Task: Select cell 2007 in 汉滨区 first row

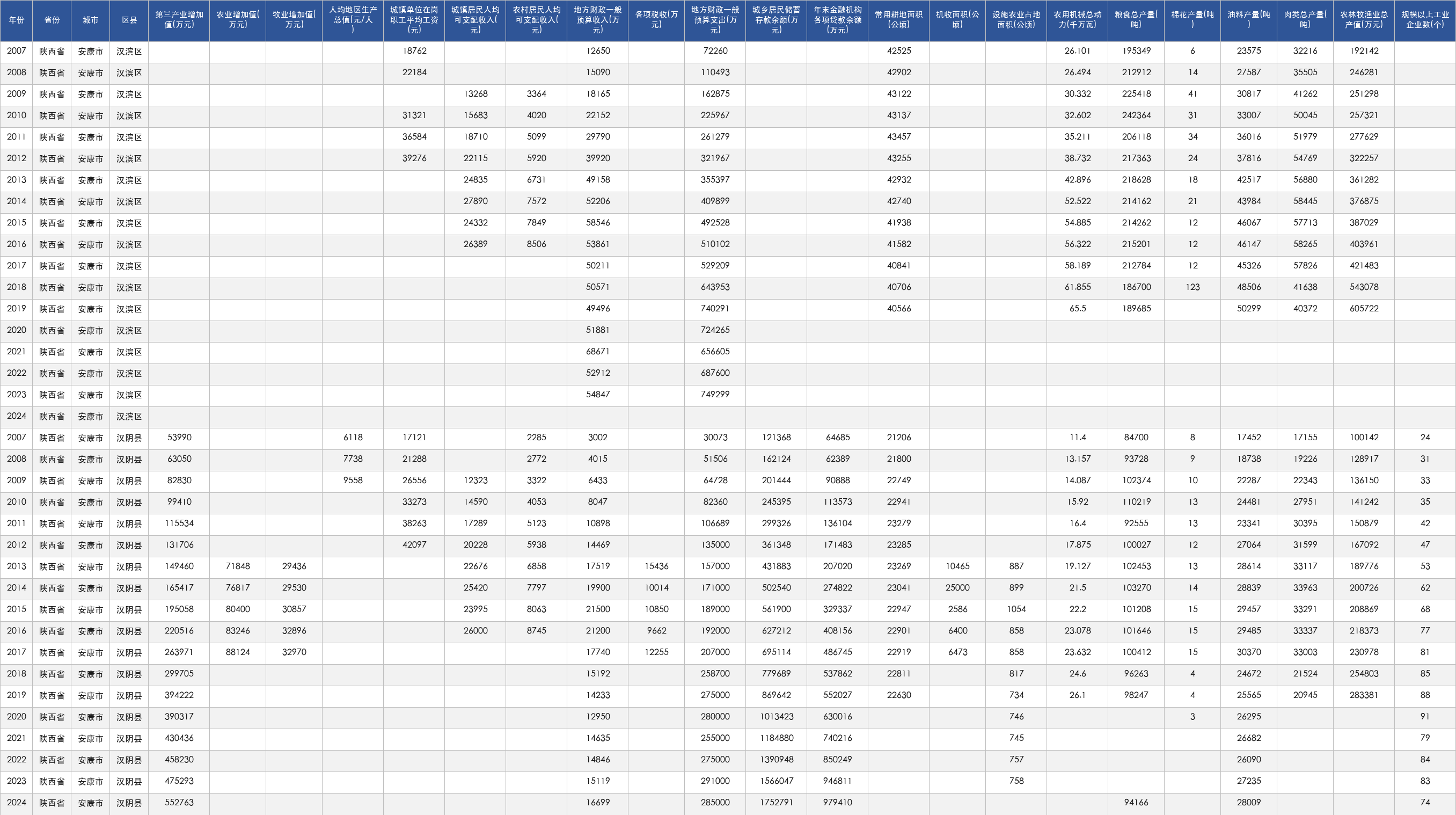Action: [x=17, y=52]
